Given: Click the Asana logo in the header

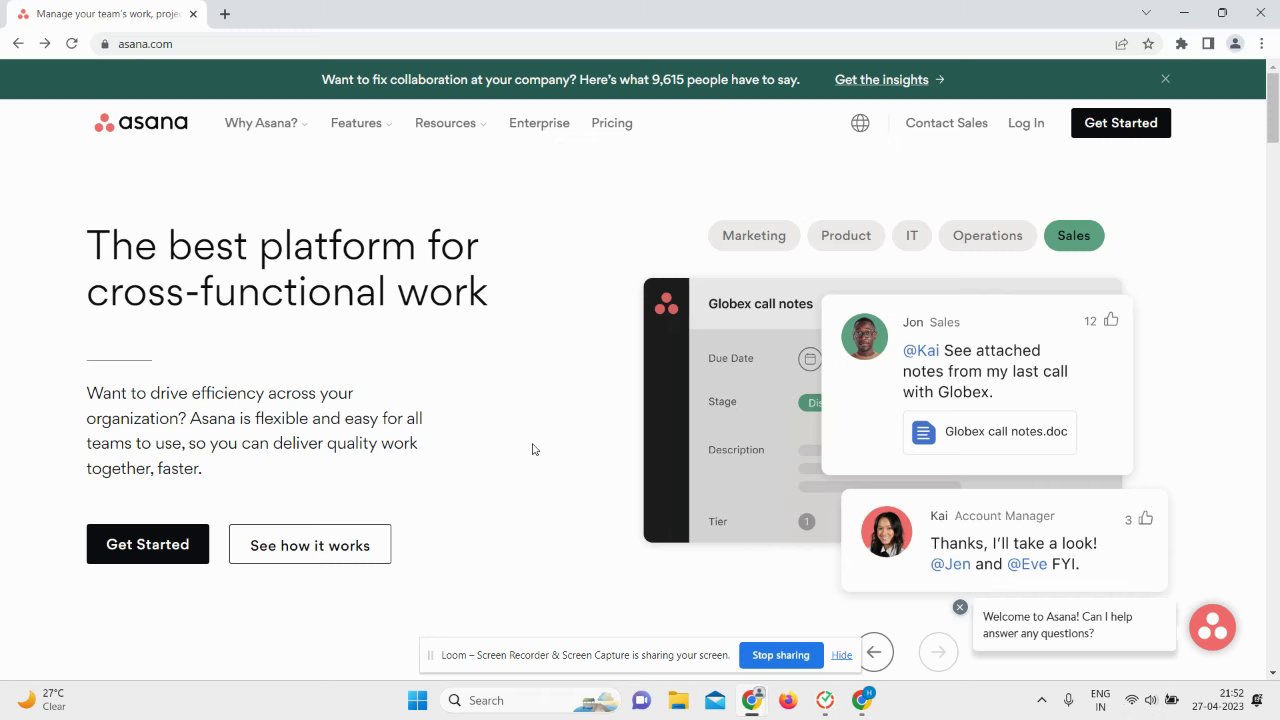Looking at the screenshot, I should click(x=141, y=123).
